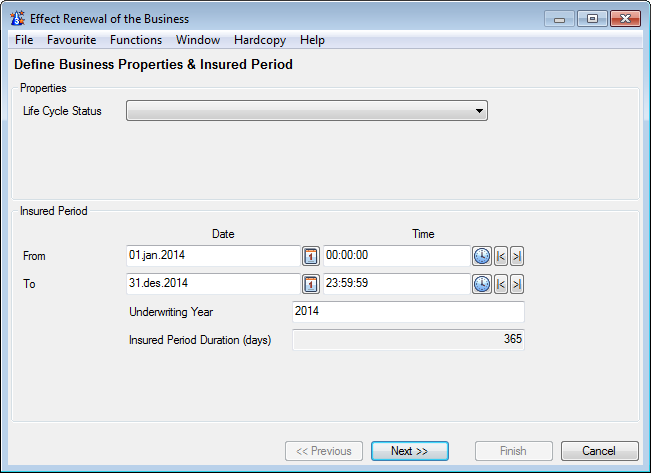651x473 pixels.
Task: Set To time to start of day
Action: coord(501,285)
